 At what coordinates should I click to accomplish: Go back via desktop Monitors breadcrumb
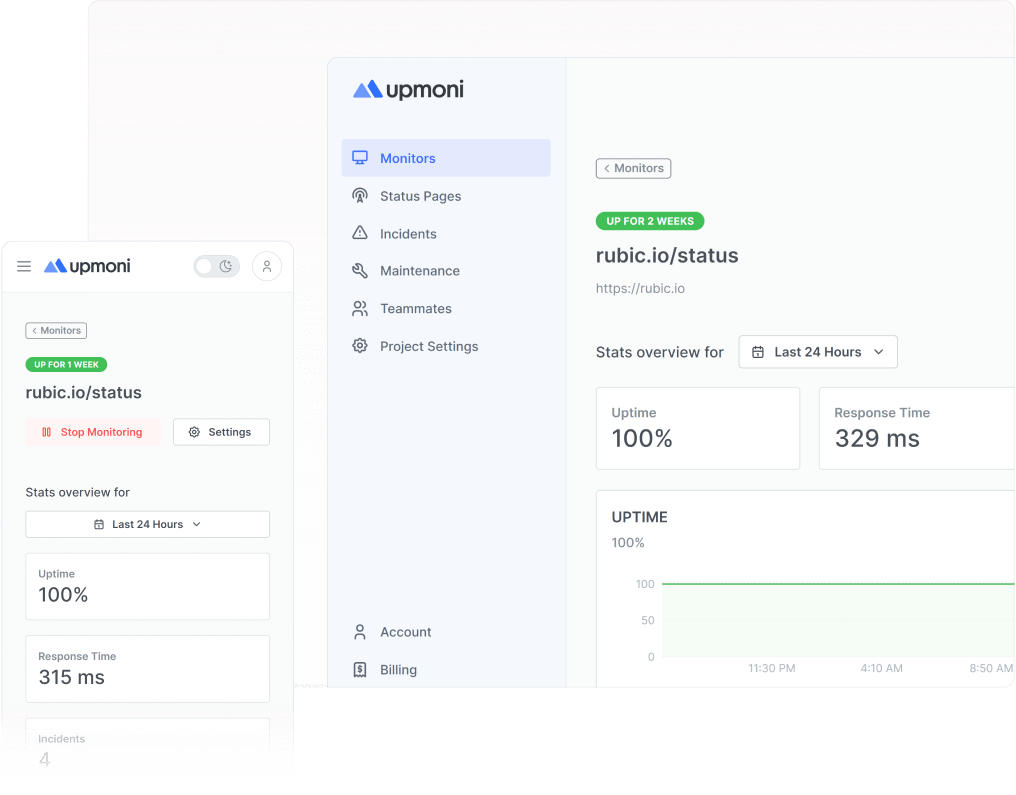point(633,168)
